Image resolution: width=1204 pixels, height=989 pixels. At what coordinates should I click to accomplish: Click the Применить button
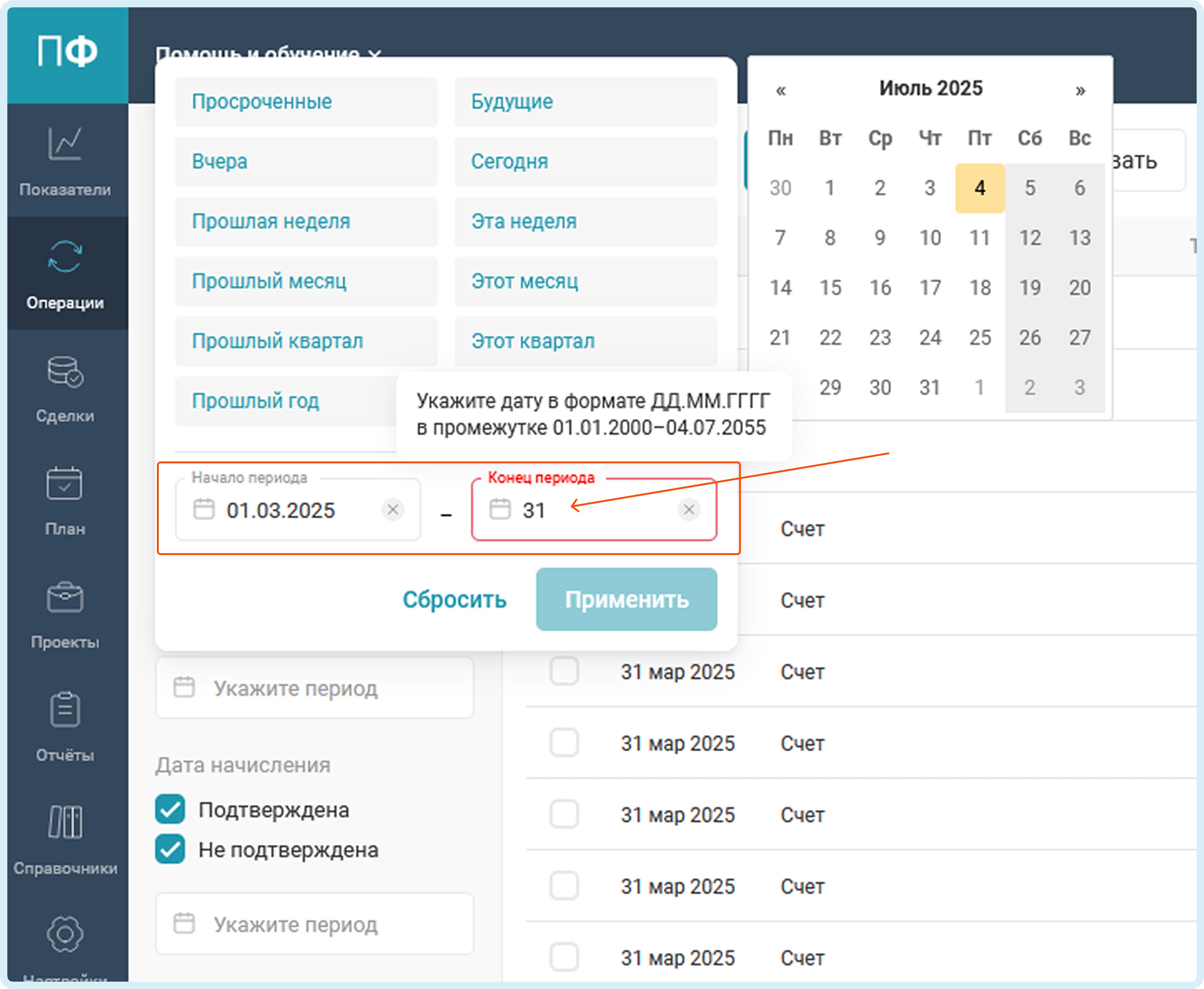pyautogui.click(x=627, y=599)
